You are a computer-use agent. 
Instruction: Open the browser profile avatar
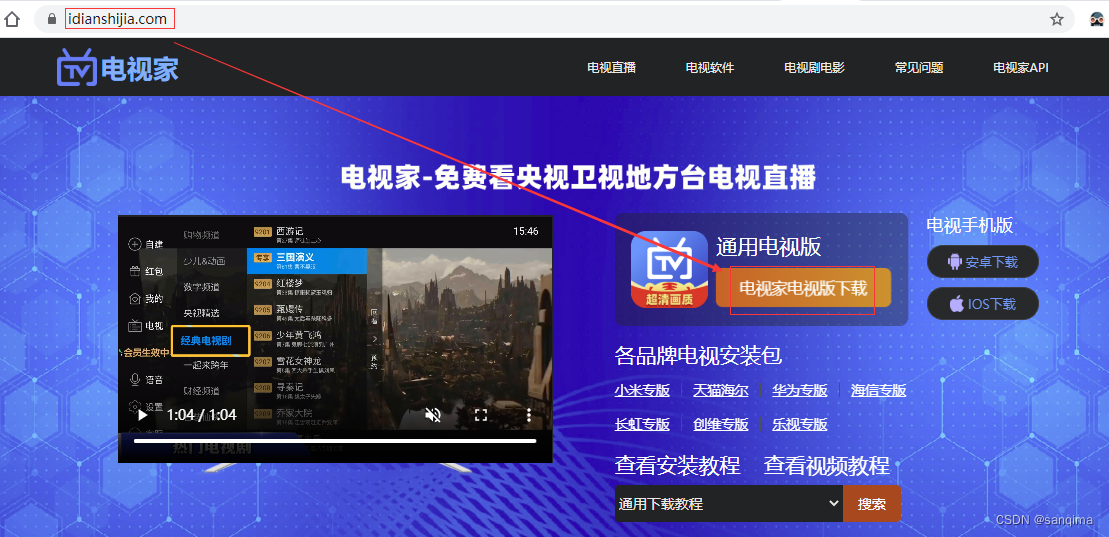pos(1099,19)
